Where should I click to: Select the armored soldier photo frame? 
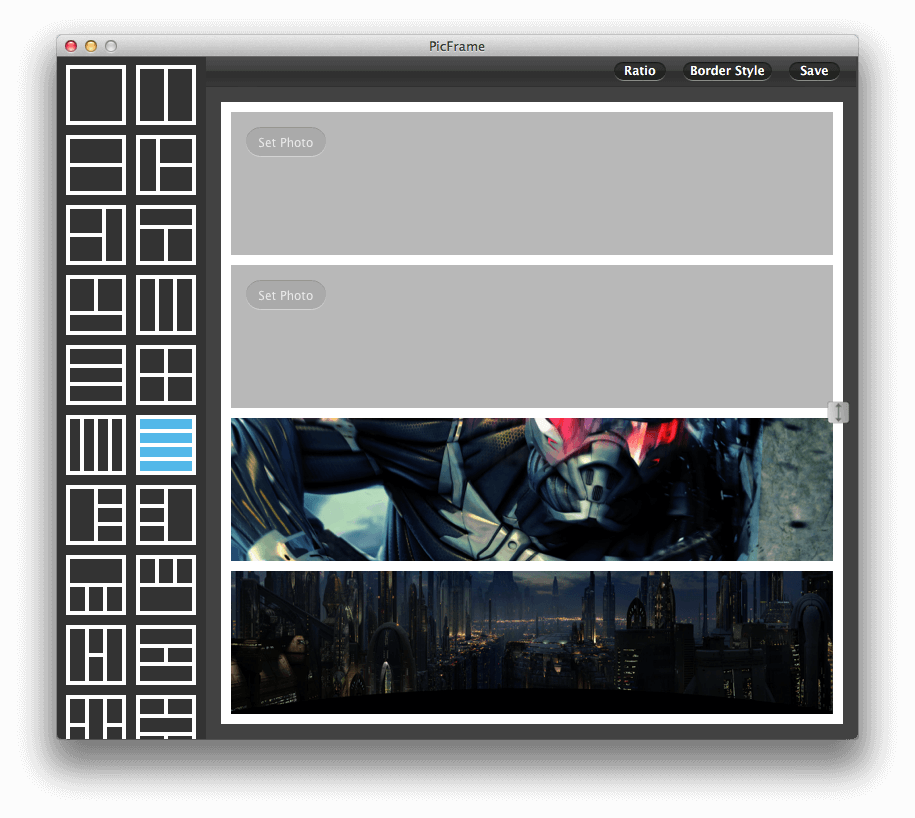(532, 489)
